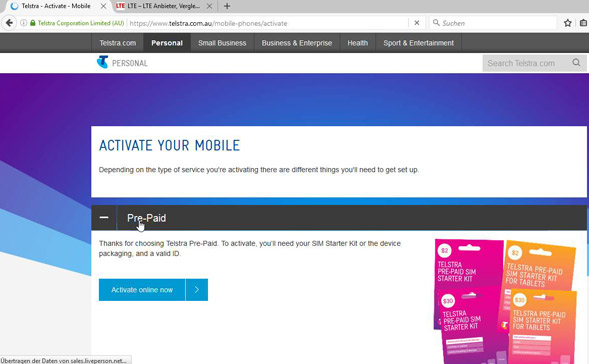This screenshot has height=364, width=589.
Task: Open Business & Enterprise section
Action: (x=297, y=43)
